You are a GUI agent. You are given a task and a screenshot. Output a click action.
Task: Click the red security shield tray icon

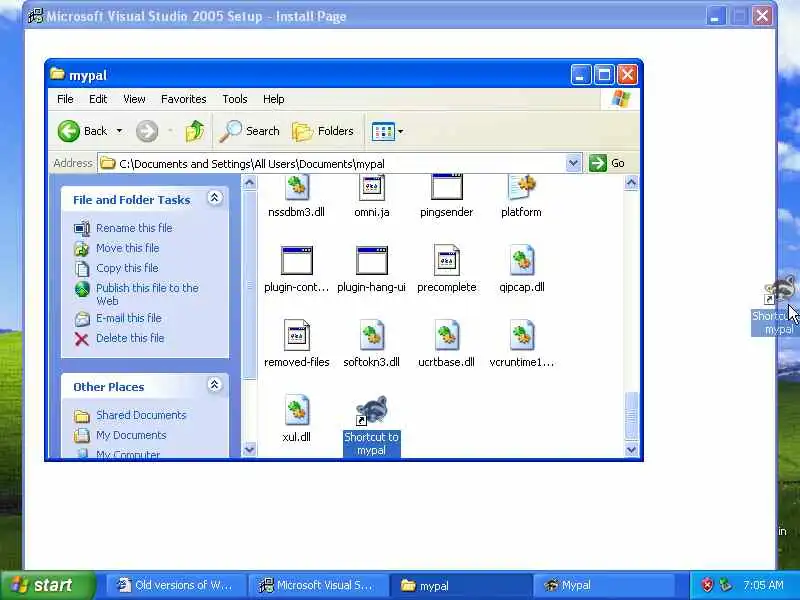click(707, 585)
